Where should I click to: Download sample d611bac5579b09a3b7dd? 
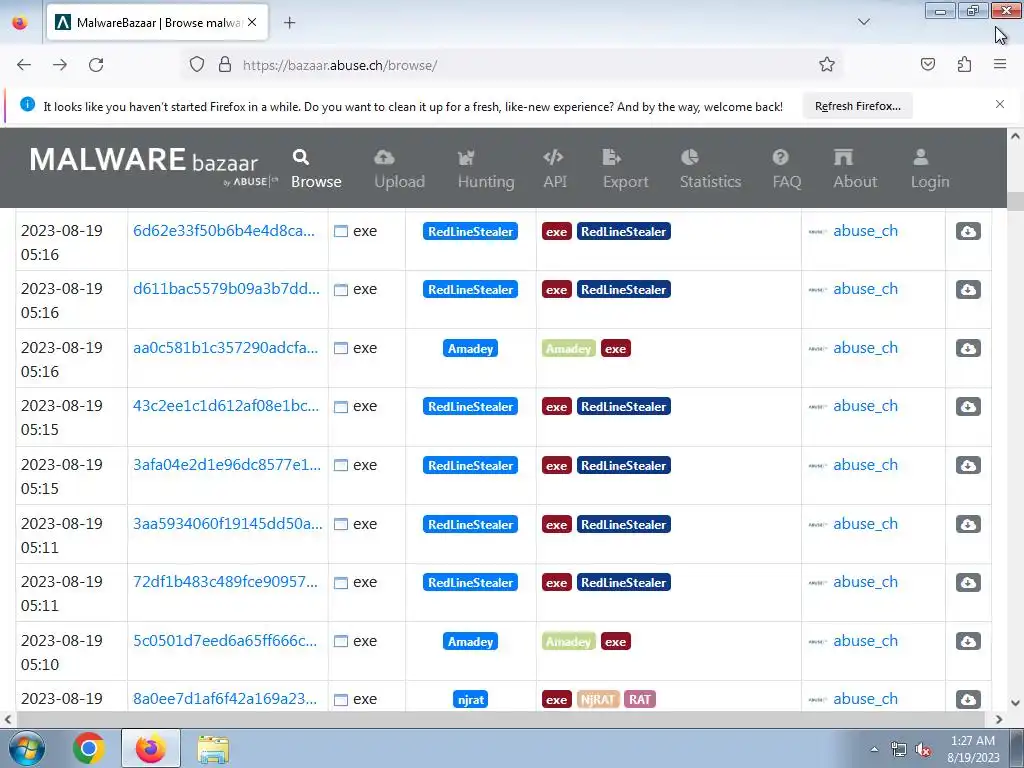(968, 289)
